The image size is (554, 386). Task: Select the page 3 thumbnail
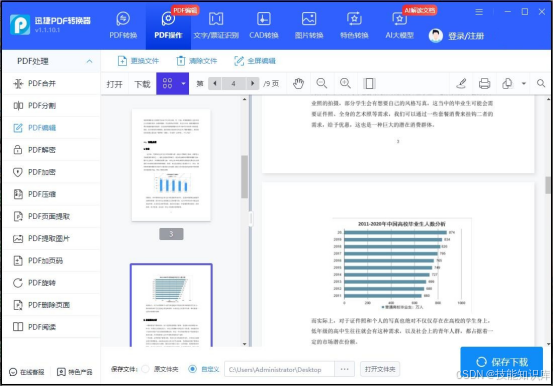point(171,165)
